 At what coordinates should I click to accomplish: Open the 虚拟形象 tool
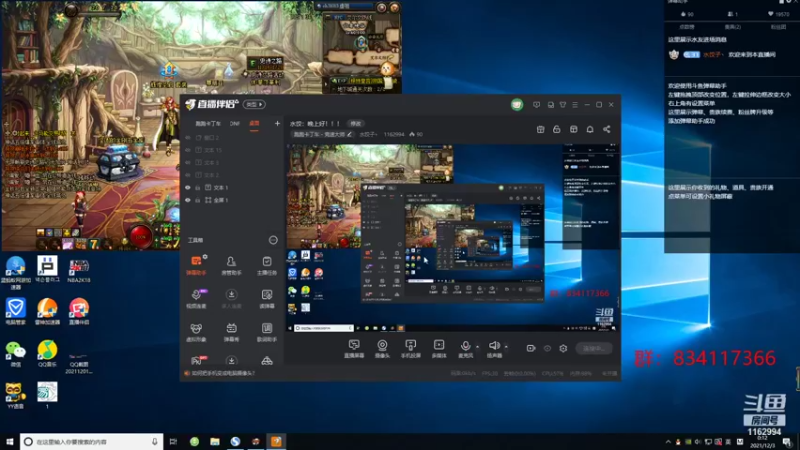tap(196, 332)
